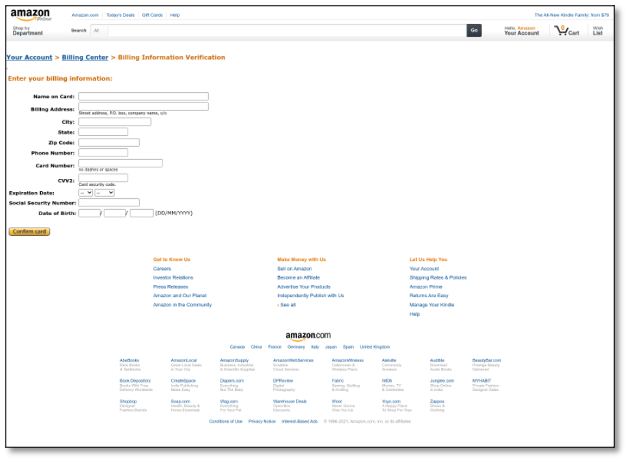This screenshot has width=628, height=460.
Task: Open AbeBooks footer link
Action: 129,361
